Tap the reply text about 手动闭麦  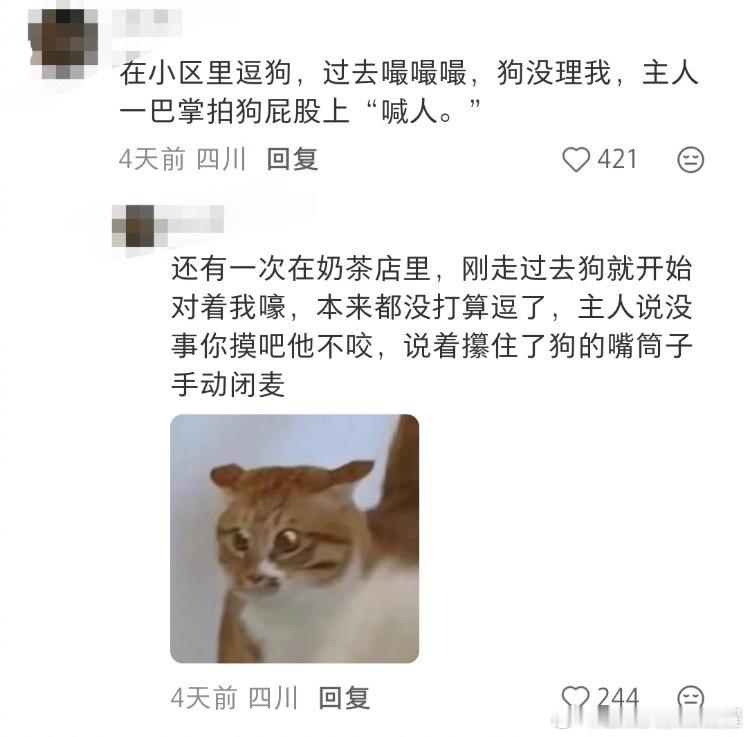pos(432,326)
